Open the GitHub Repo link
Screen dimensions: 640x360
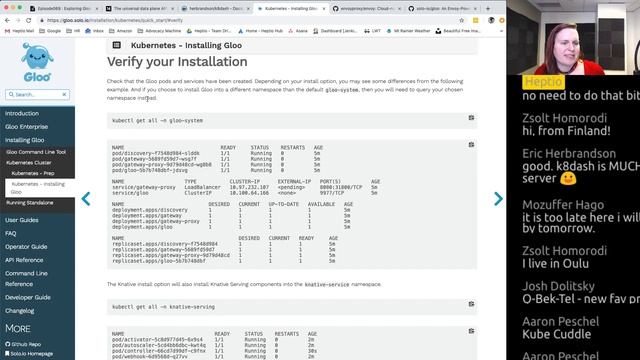coord(23,344)
